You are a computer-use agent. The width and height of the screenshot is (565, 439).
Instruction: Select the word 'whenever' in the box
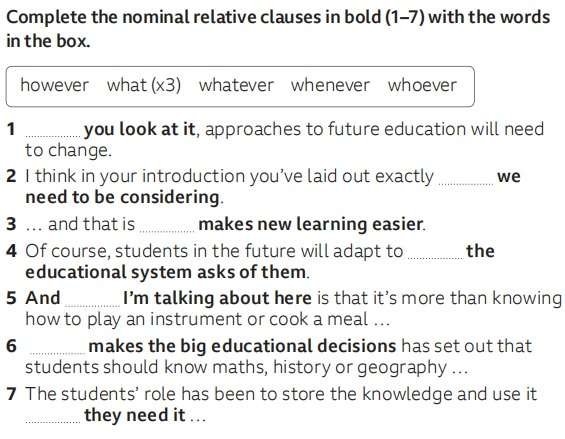click(330, 85)
